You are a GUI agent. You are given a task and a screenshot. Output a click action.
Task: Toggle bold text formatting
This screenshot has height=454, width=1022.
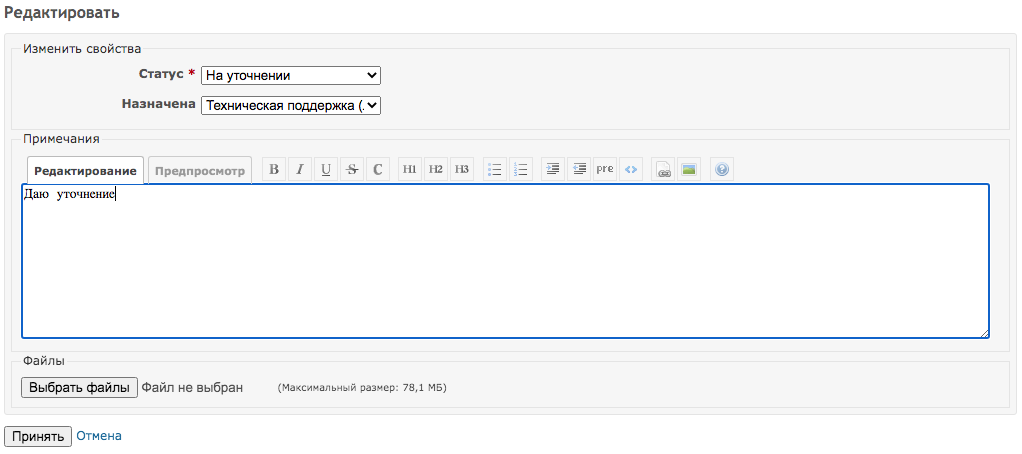[x=275, y=170]
